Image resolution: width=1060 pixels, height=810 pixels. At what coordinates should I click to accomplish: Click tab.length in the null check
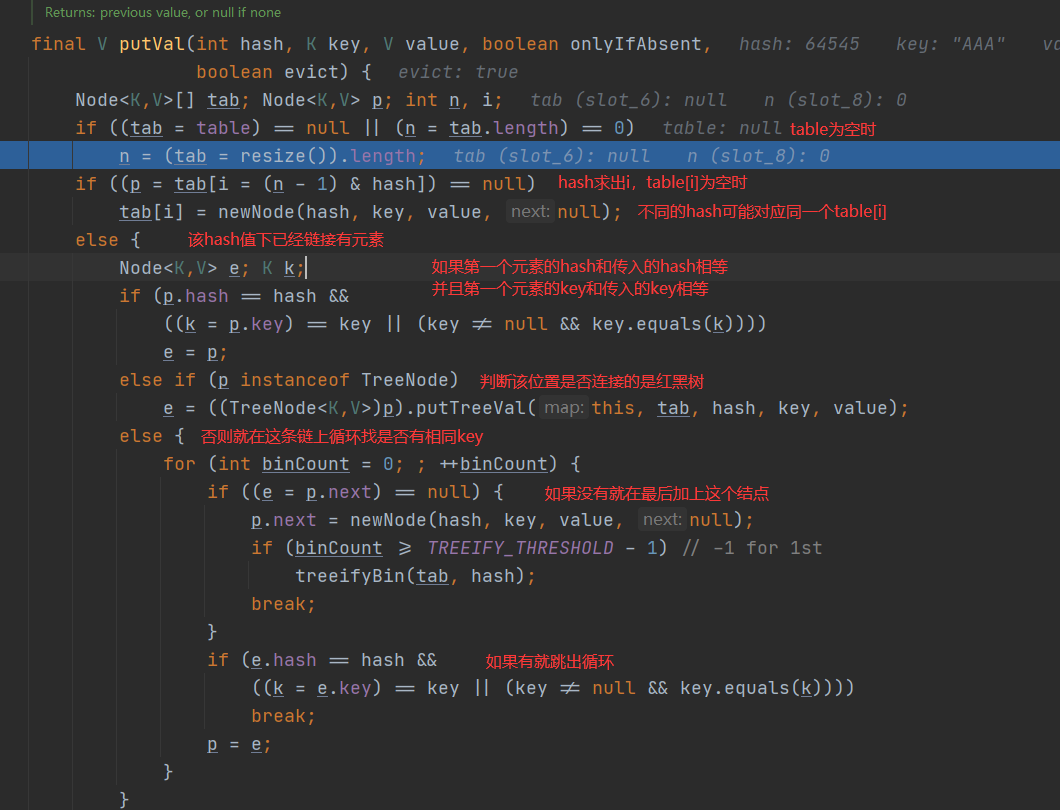coord(504,128)
